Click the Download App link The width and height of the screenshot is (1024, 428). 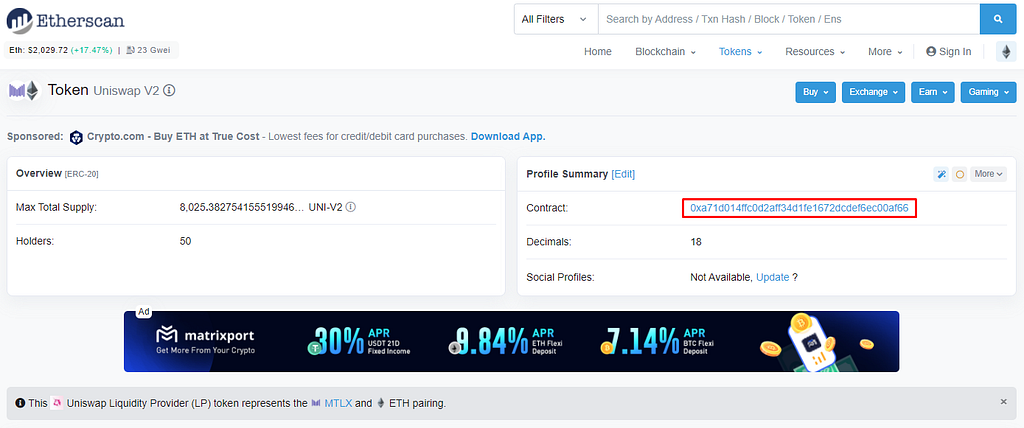(508, 137)
